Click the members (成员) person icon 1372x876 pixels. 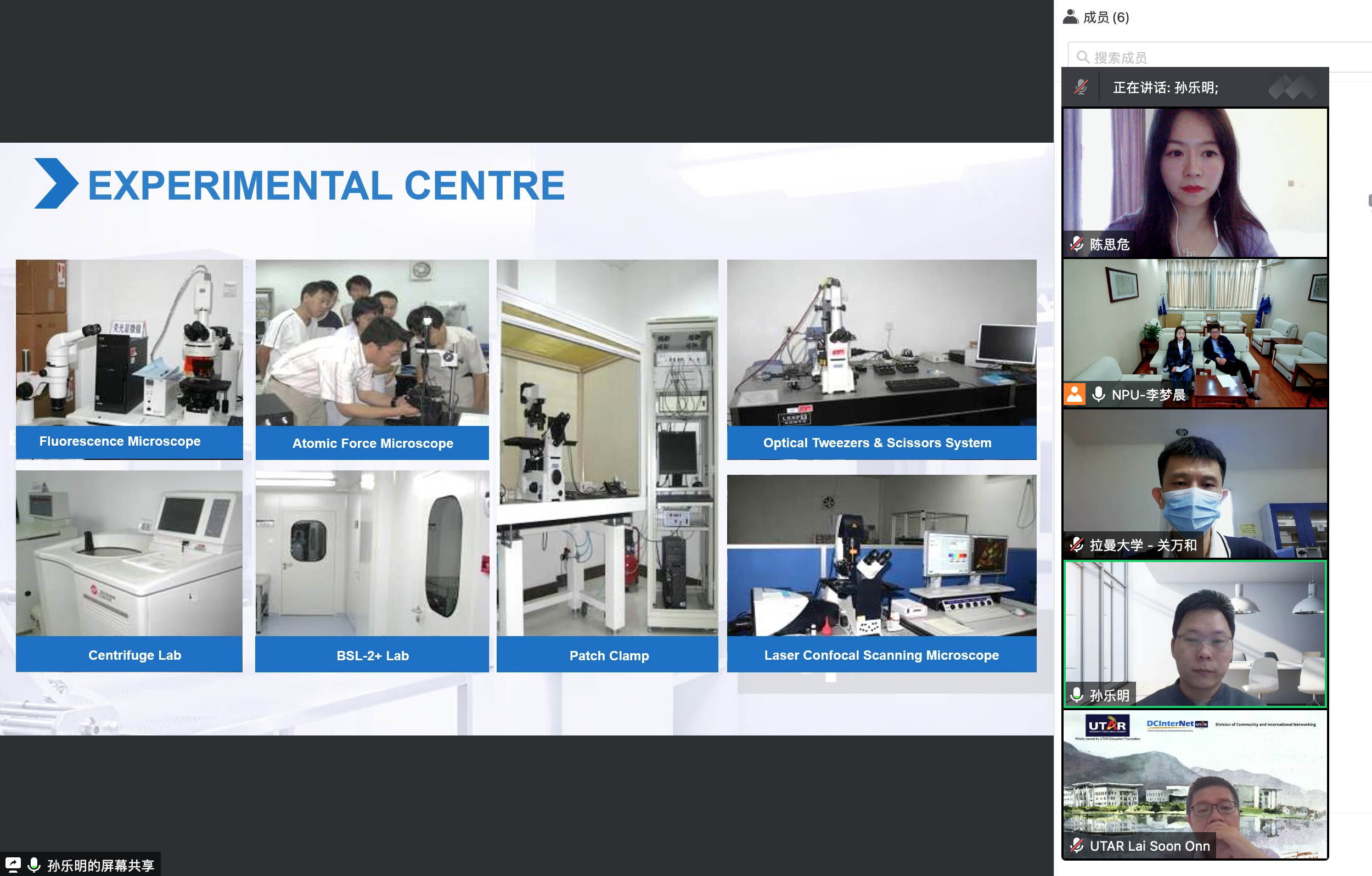pyautogui.click(x=1071, y=17)
